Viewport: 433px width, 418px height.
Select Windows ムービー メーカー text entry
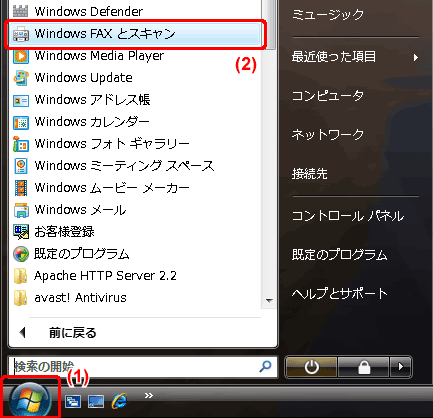click(112, 188)
